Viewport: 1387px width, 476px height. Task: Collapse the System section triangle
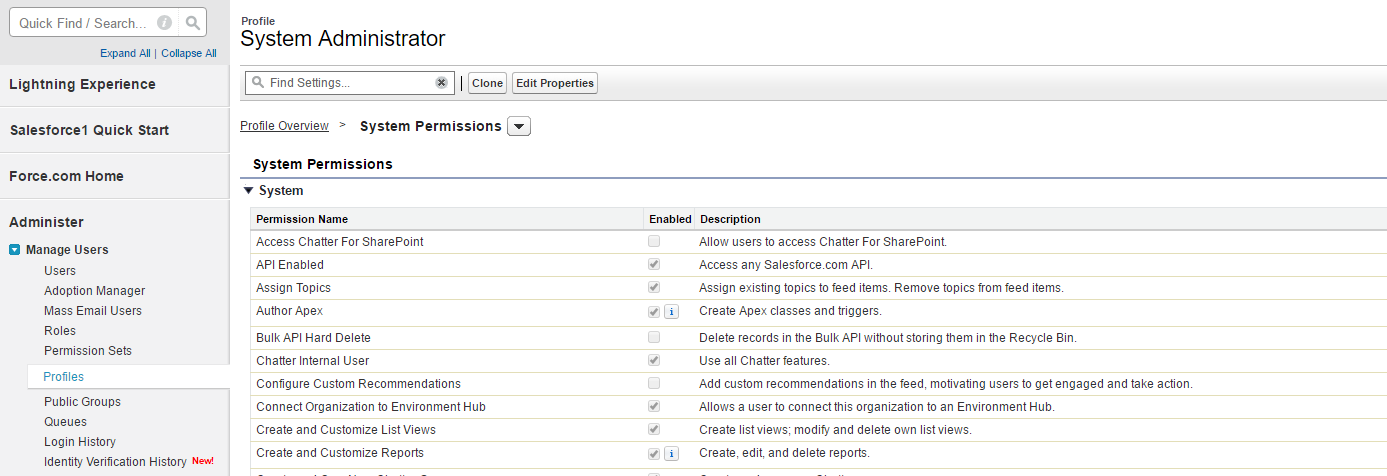click(248, 190)
